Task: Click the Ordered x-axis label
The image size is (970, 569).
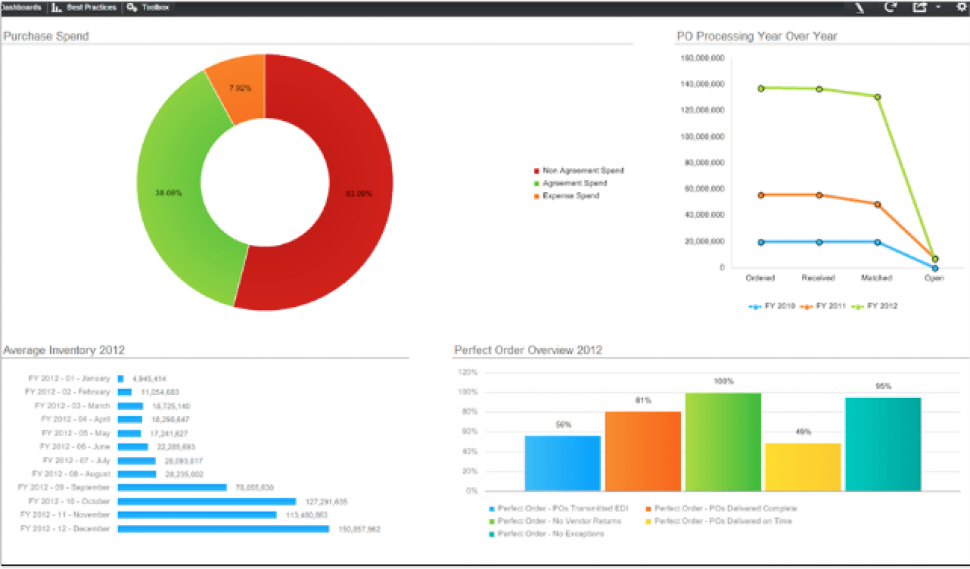Action: tap(760, 278)
